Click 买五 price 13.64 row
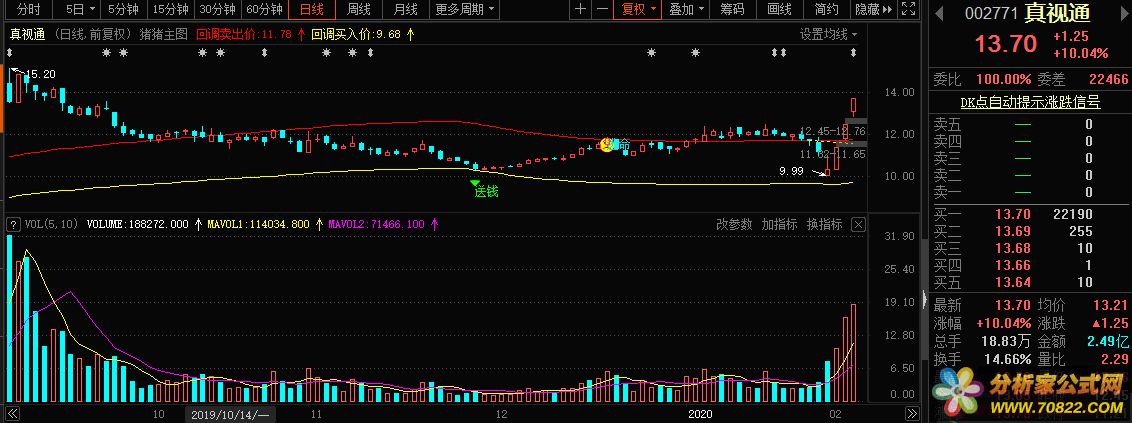Viewport: 1132px width, 423px height. [x=1030, y=282]
